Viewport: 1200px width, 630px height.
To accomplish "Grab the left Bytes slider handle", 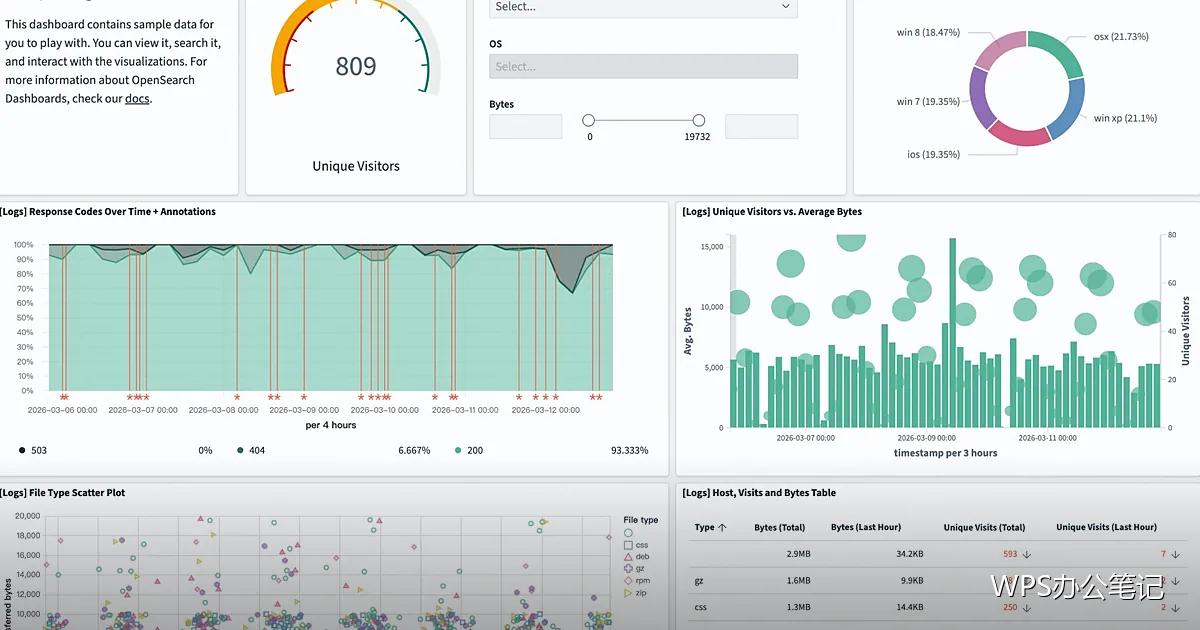I will (x=589, y=120).
